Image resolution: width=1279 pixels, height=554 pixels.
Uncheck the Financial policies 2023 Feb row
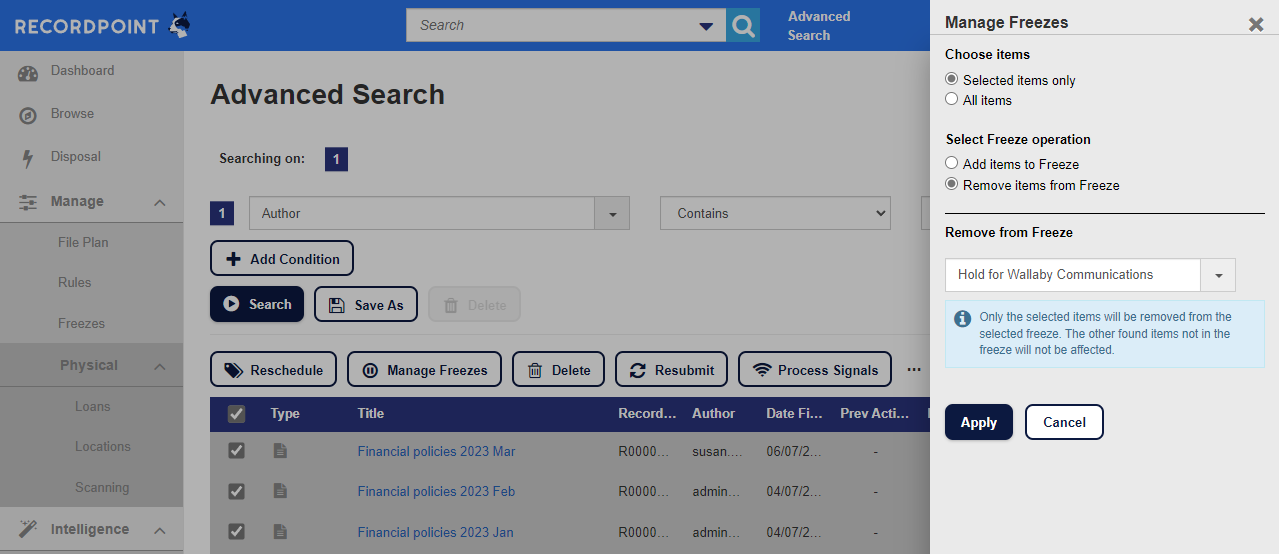236,491
